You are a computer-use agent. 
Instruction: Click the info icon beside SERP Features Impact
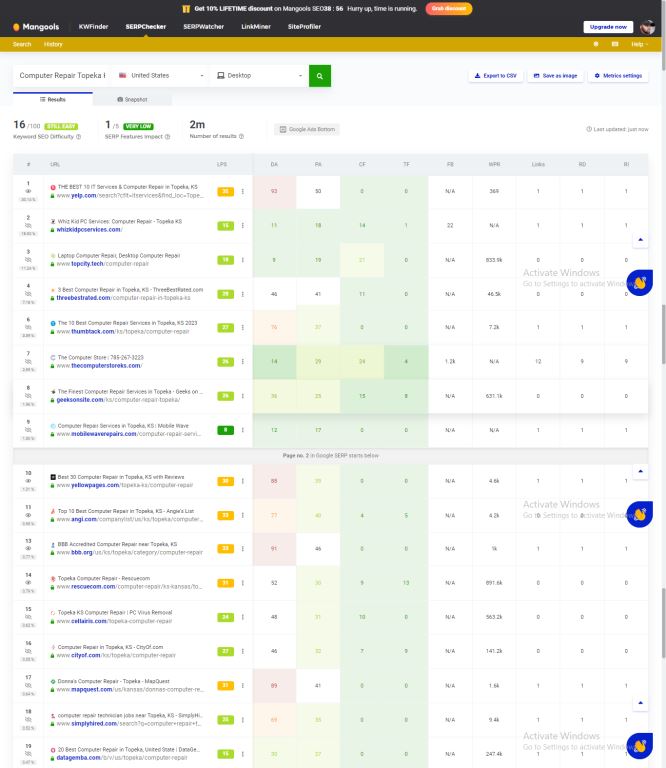pyautogui.click(x=167, y=137)
